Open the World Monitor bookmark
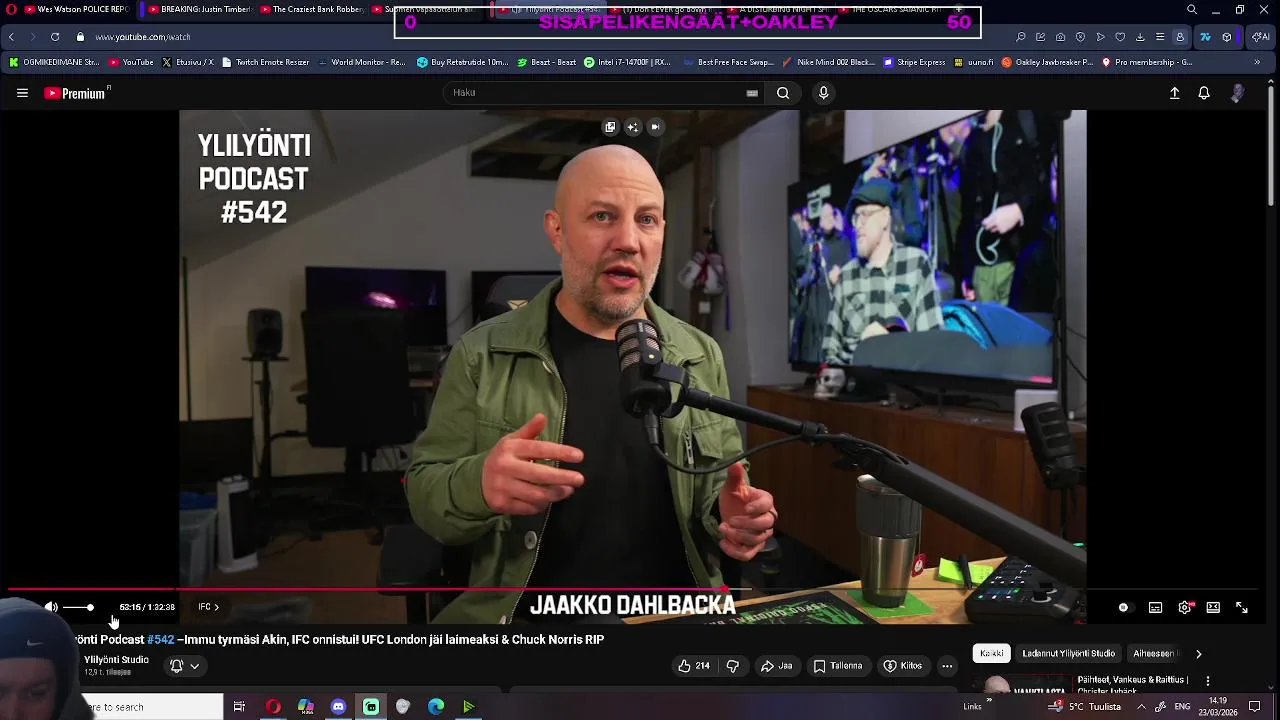The height and width of the screenshot is (720, 1280). pyautogui.click(x=361, y=62)
